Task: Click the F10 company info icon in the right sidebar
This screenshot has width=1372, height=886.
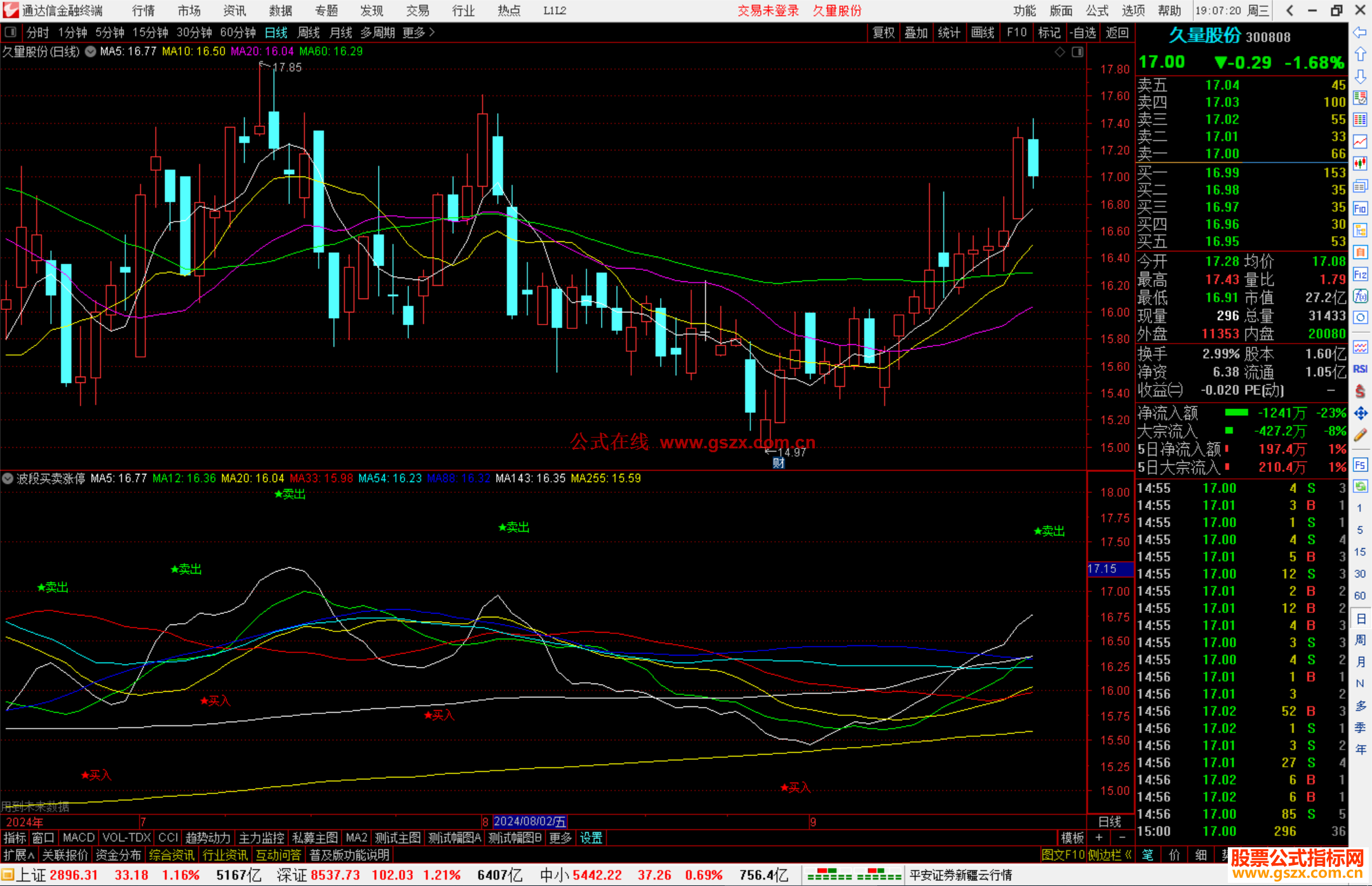Action: [1360, 208]
